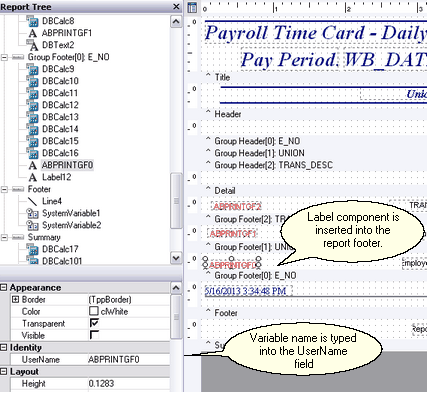430x395 pixels.
Task: Click the Header band bar
Action: tap(314, 114)
